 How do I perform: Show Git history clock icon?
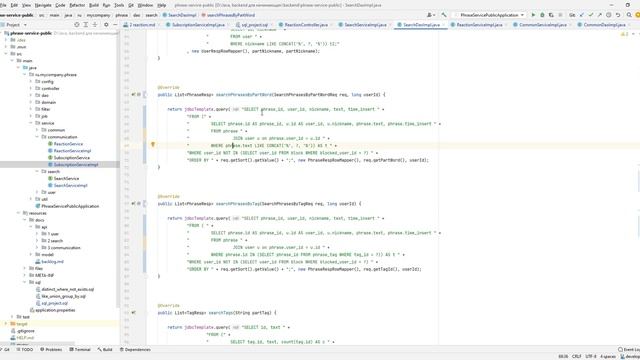pyautogui.click(x=609, y=15)
